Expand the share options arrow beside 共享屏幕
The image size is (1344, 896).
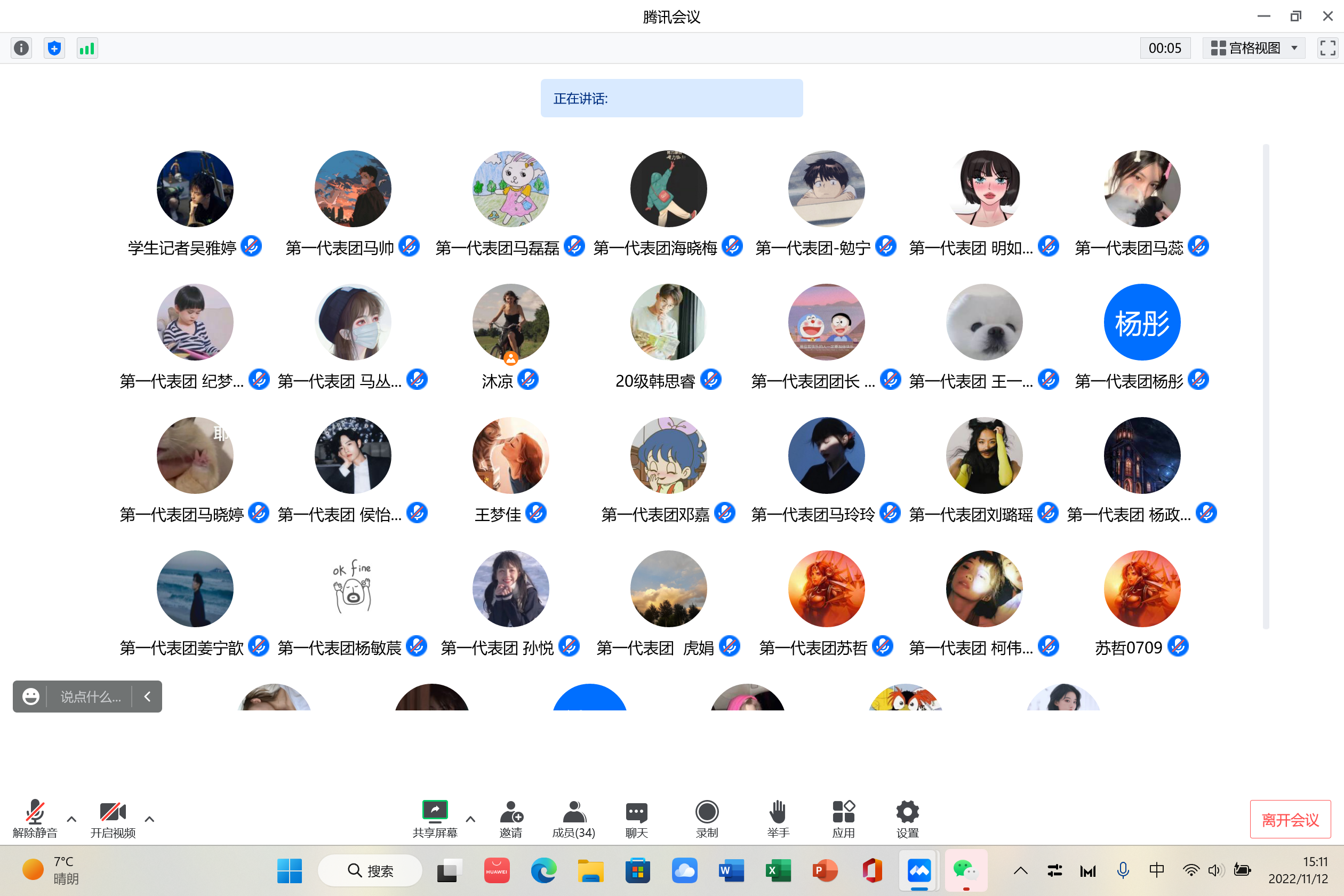coord(470,819)
